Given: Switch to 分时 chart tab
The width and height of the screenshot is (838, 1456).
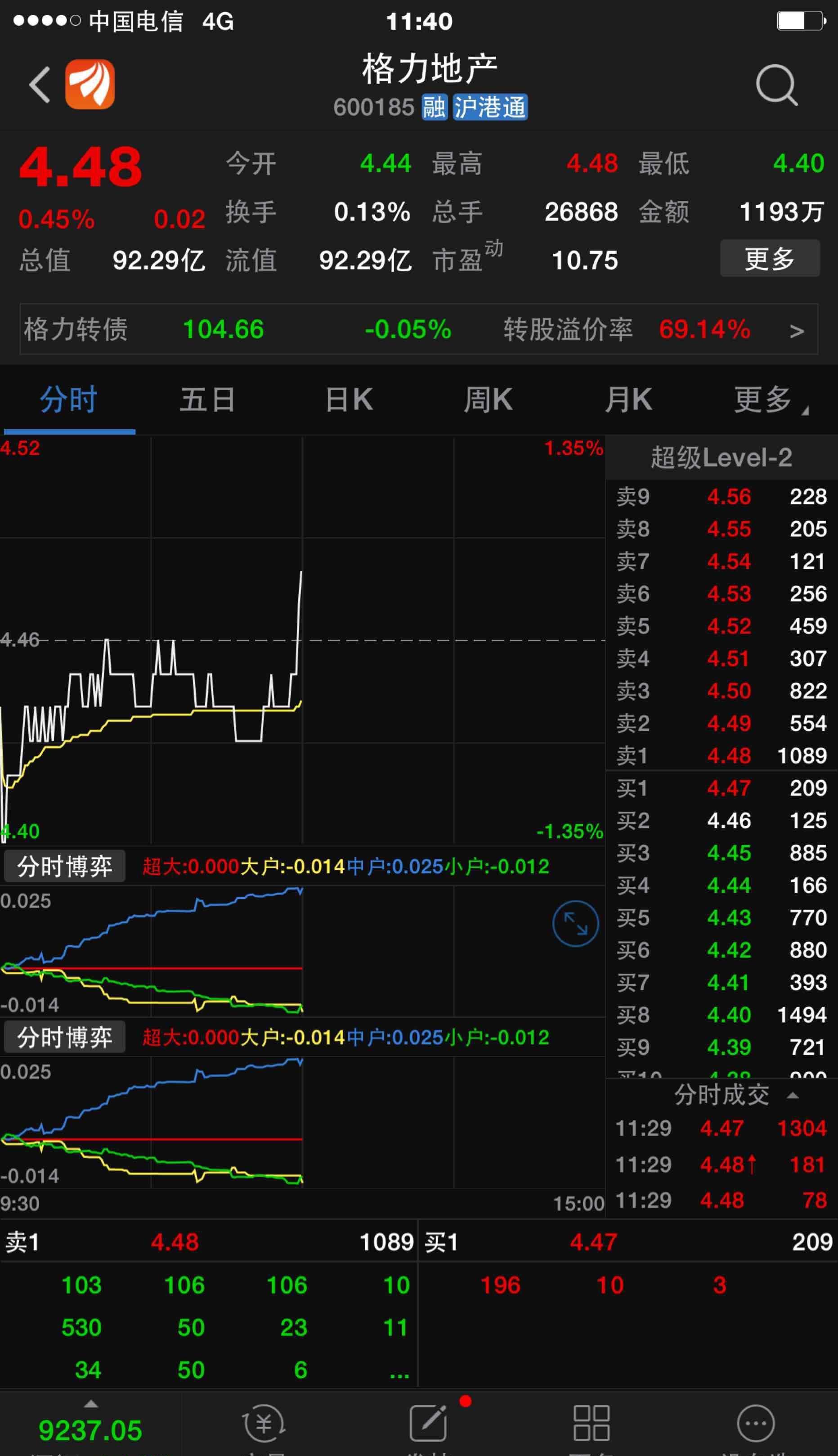Looking at the screenshot, I should [69, 400].
